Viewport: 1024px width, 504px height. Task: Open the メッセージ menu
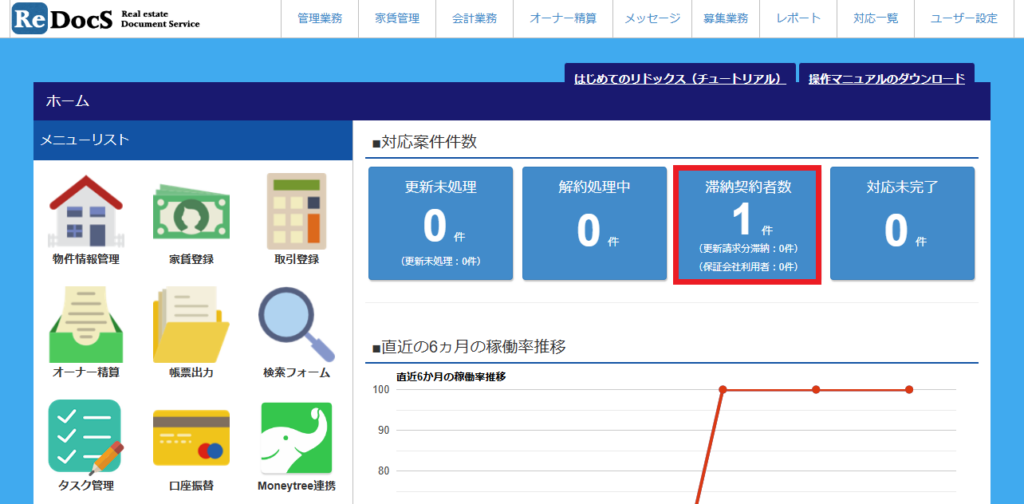tap(652, 19)
